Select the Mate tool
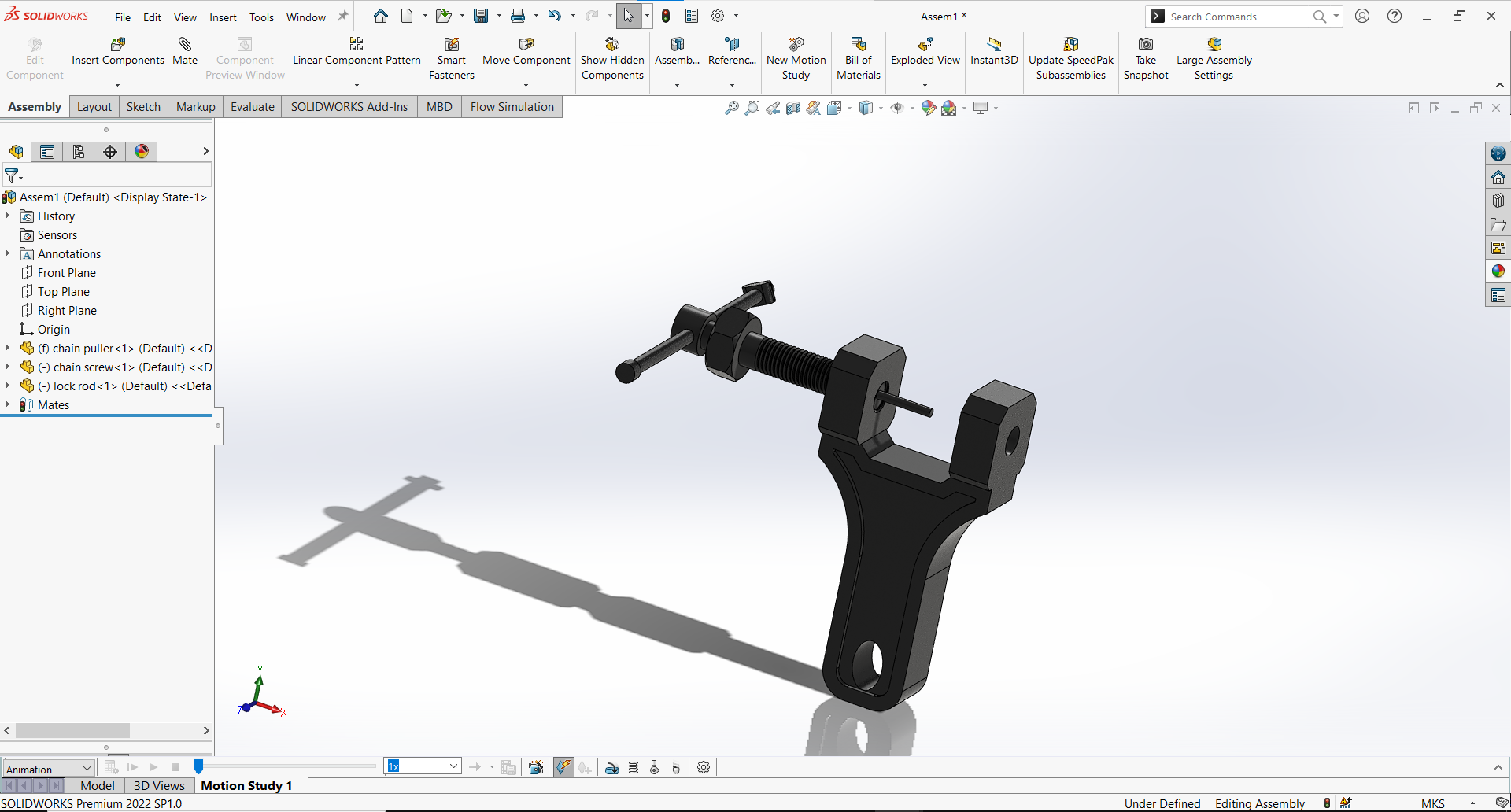Image resolution: width=1511 pixels, height=812 pixels. tap(185, 52)
